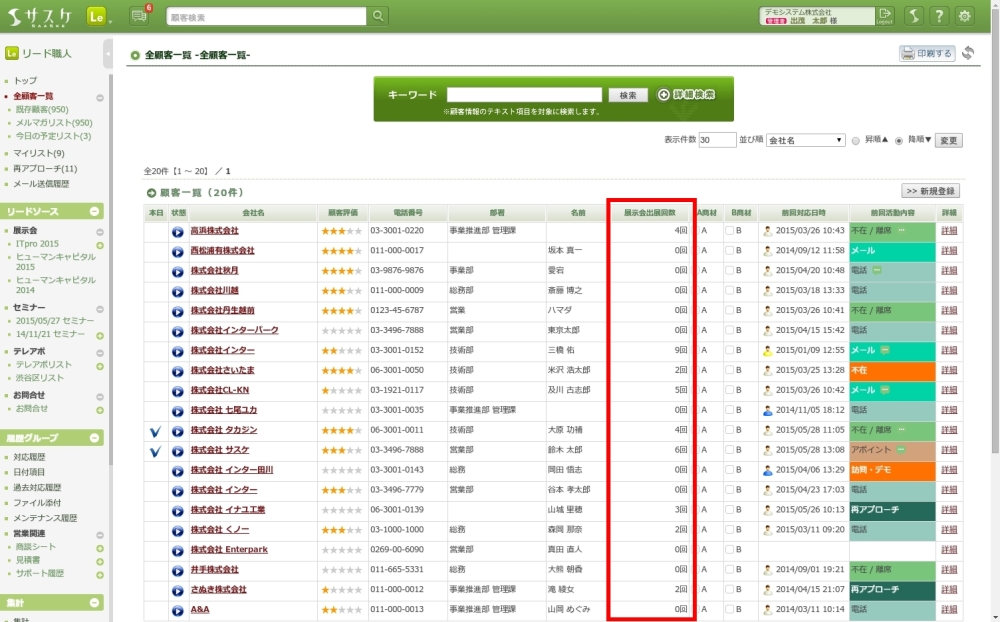The image size is (1000, 622).
Task: Open the settings gear icon
Action: pos(965,16)
